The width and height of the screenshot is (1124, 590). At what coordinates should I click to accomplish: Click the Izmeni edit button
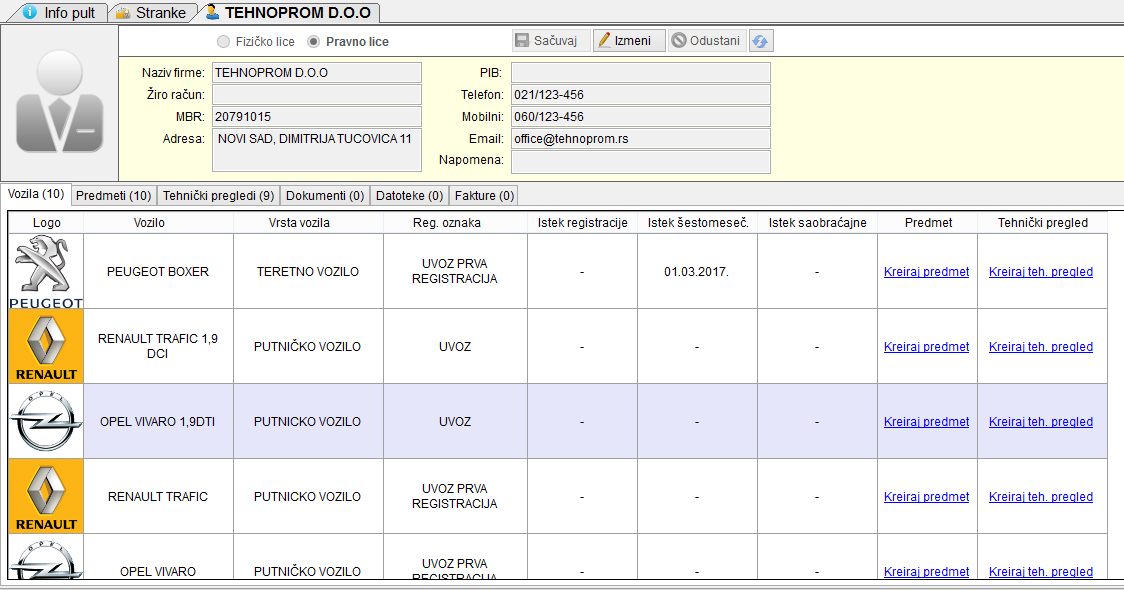629,41
